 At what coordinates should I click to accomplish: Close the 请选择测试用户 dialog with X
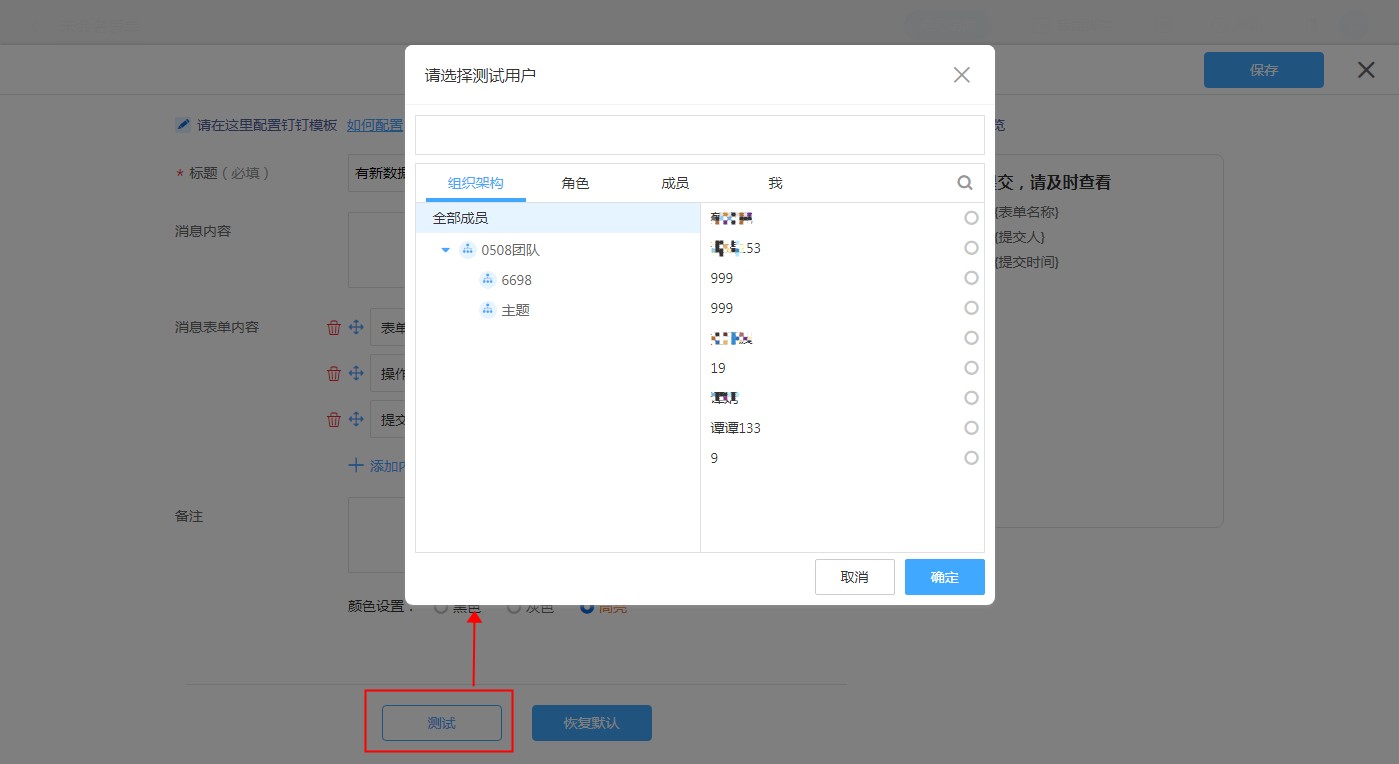click(x=961, y=75)
